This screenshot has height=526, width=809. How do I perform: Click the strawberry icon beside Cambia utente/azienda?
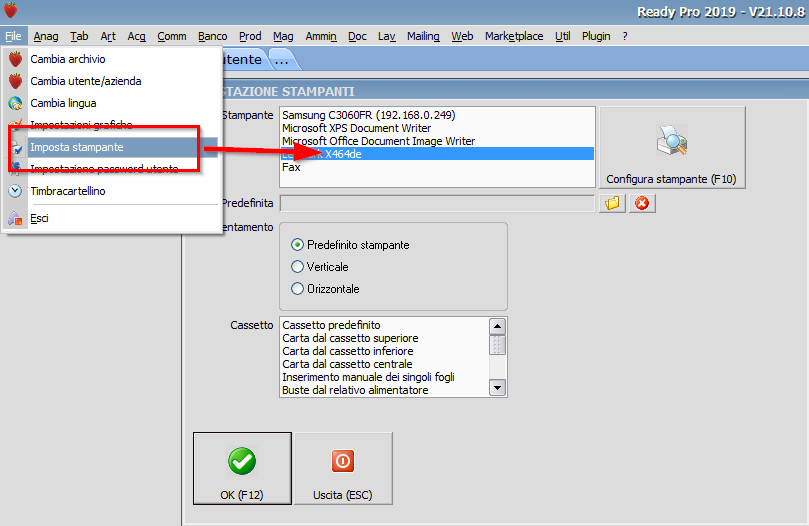15,81
